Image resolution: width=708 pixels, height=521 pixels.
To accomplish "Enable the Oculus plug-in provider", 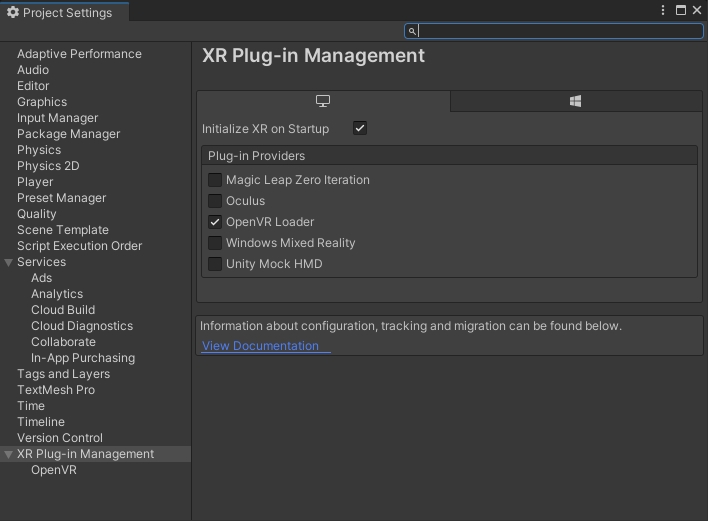I will point(215,201).
